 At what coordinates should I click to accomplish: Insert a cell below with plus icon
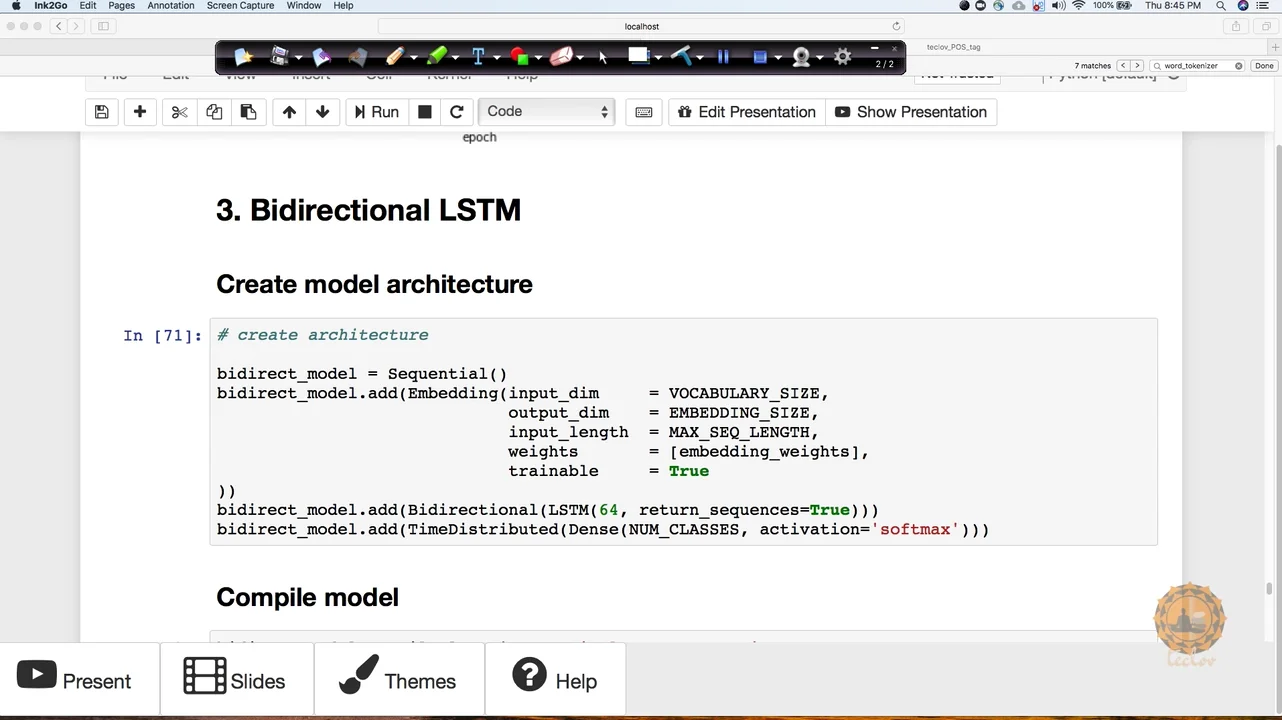140,112
